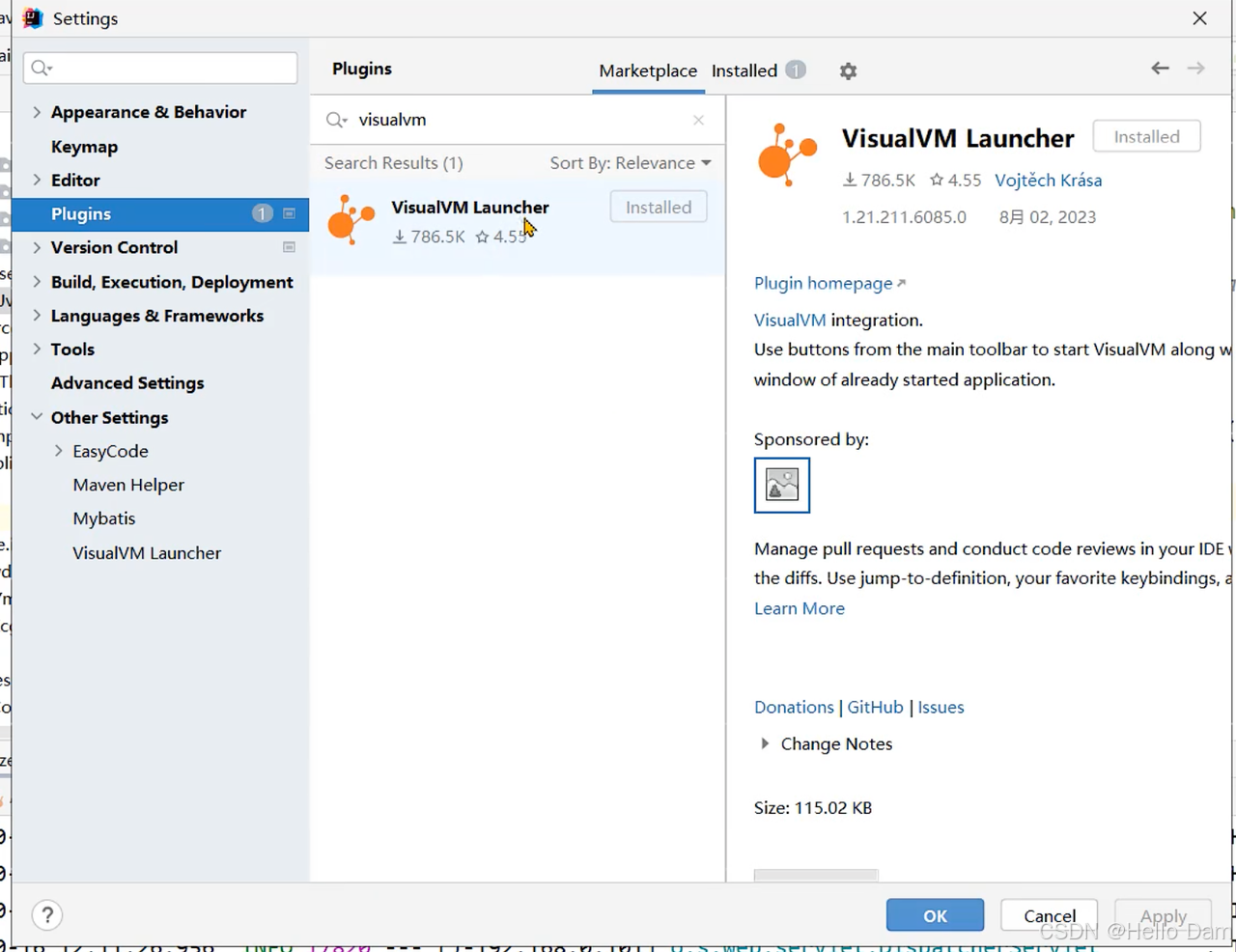Expand Languages & Frameworks section

click(x=37, y=316)
